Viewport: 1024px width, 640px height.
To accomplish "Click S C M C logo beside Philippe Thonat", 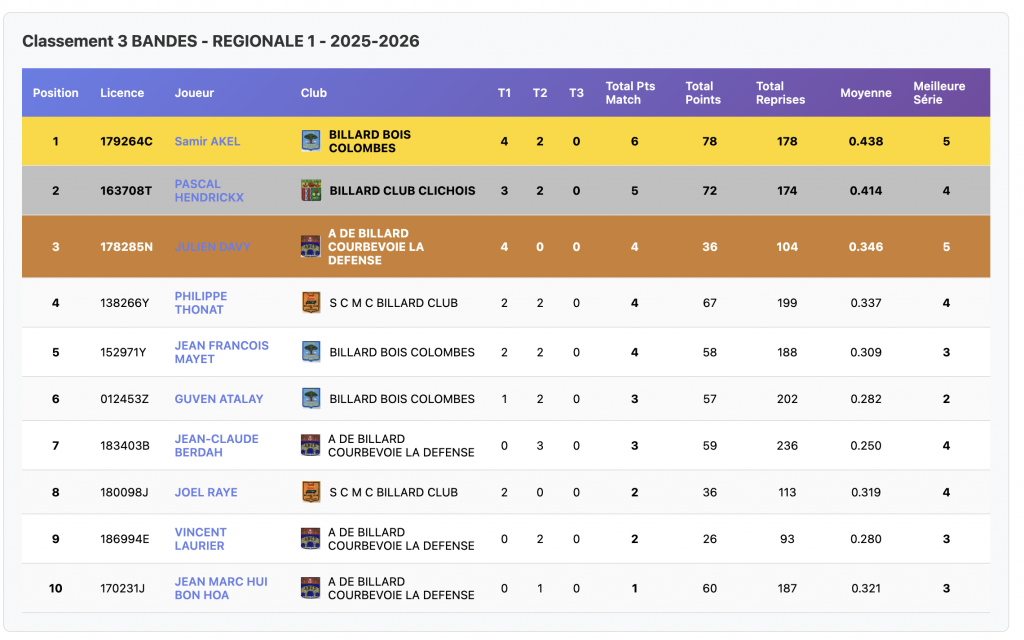I will click(311, 302).
